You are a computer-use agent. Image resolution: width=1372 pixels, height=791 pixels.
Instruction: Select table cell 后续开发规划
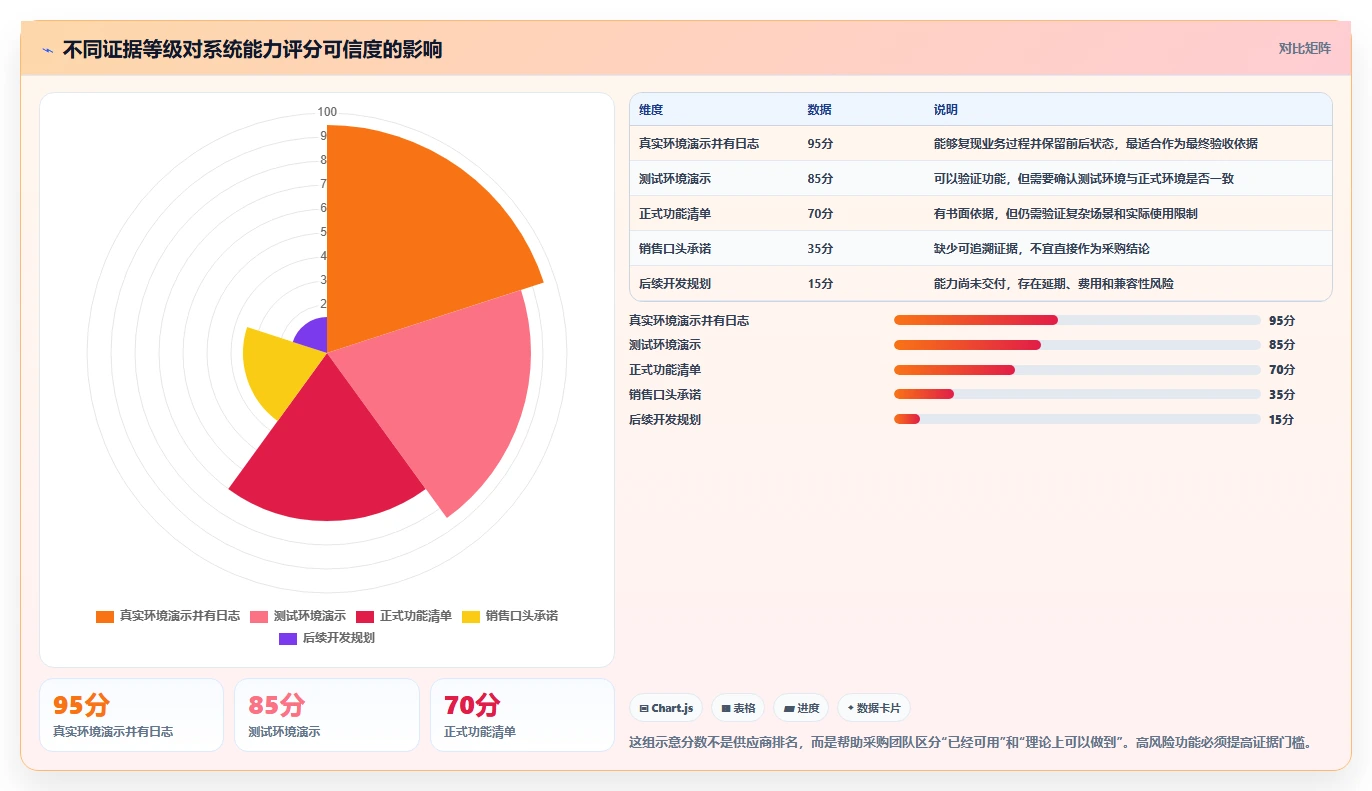(x=675, y=283)
